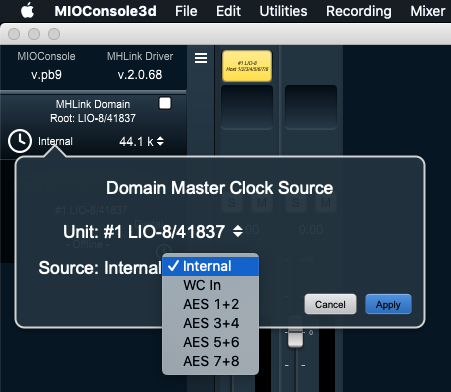Viewport: 451px width, 392px height.
Task: Click the mixer channel fader handle
Action: coord(295,337)
